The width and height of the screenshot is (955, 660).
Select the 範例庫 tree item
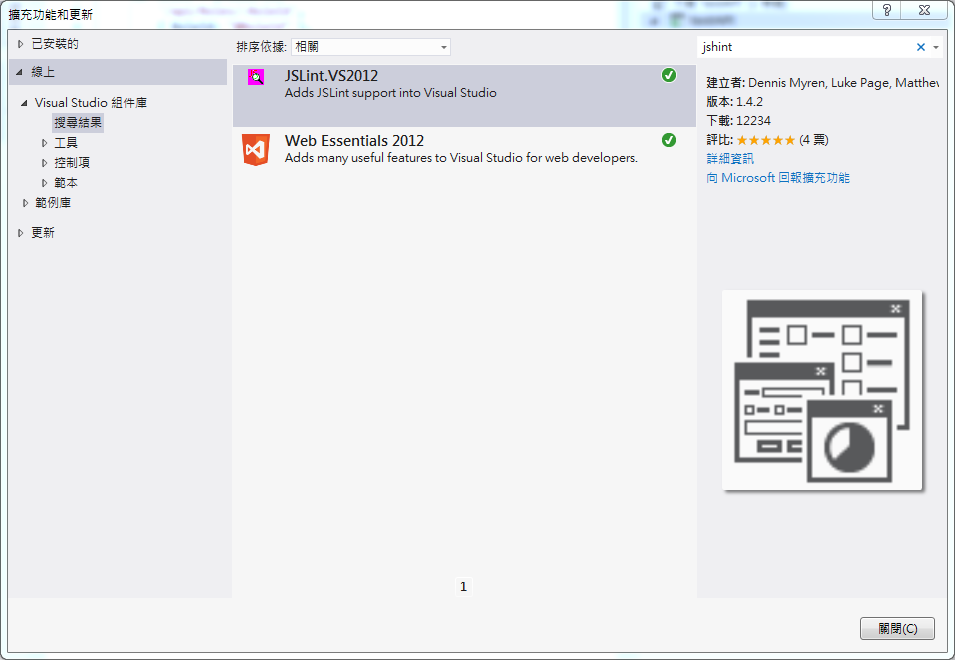pos(53,203)
